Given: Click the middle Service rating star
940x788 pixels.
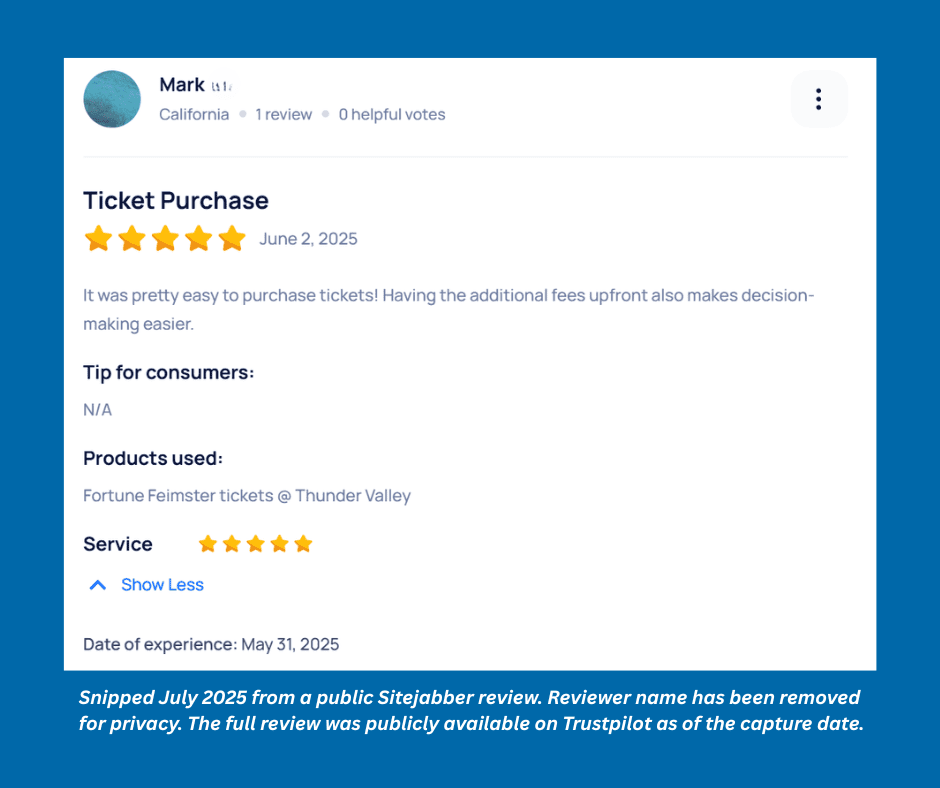Looking at the screenshot, I should tap(256, 544).
